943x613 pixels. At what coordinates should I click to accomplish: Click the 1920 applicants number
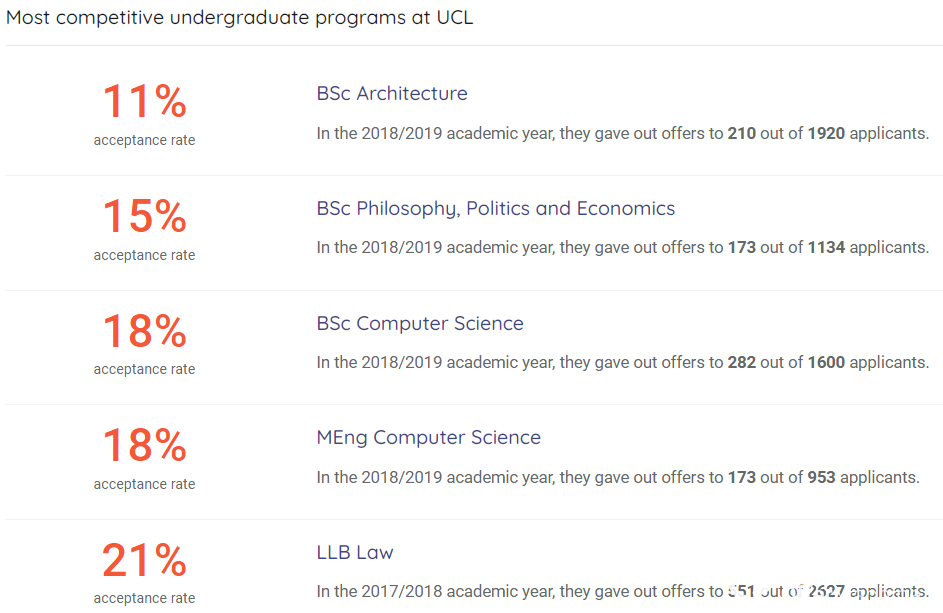point(826,133)
